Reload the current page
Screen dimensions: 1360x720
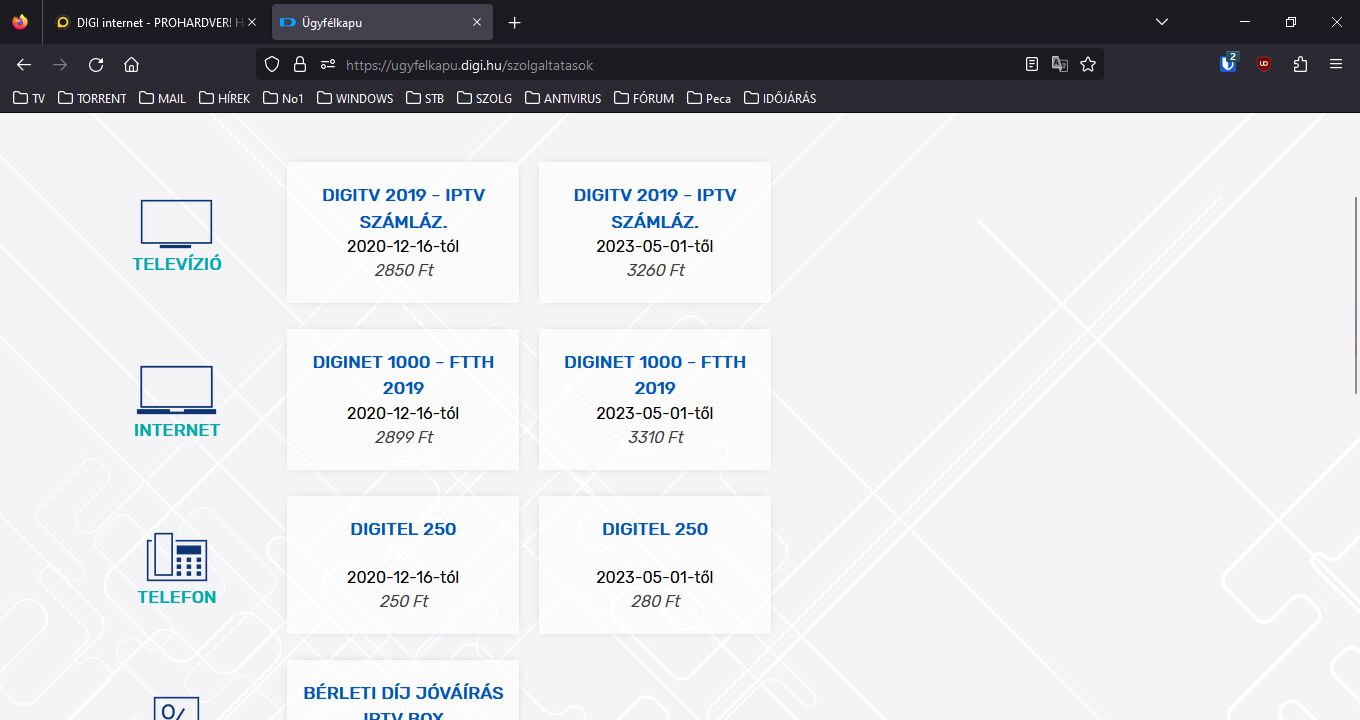(96, 65)
